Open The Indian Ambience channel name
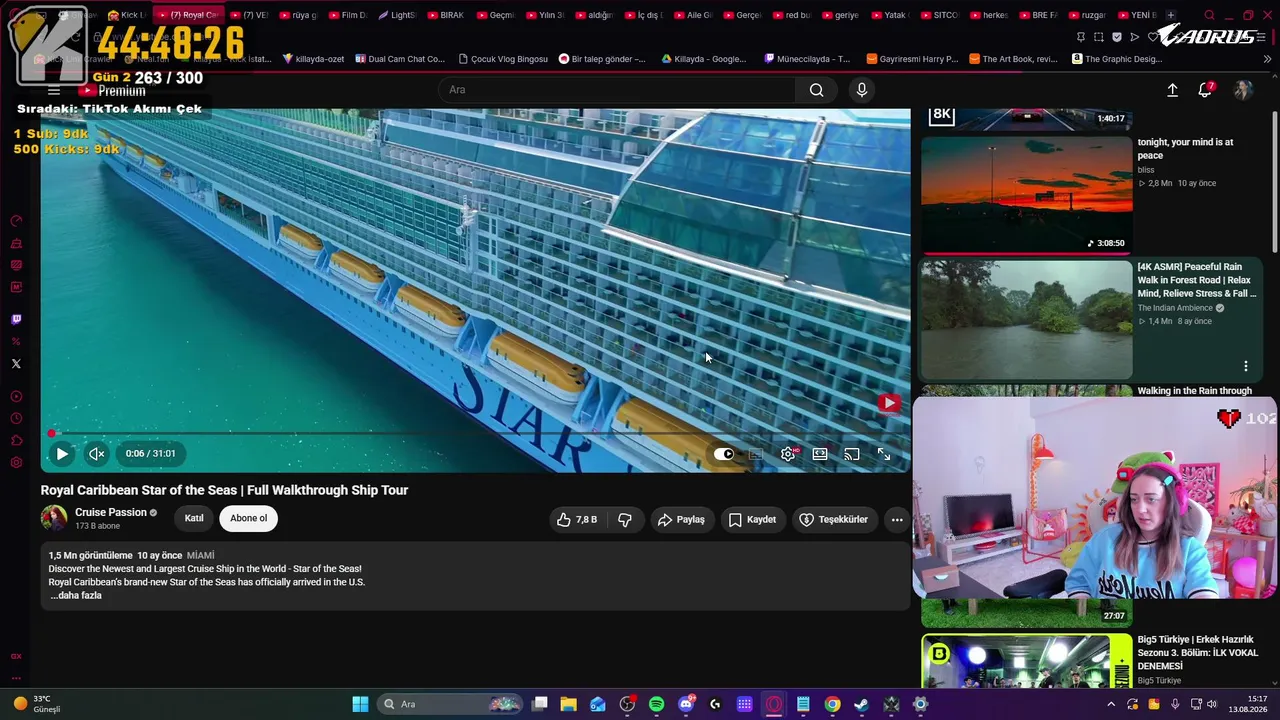The height and width of the screenshot is (720, 1280). (x=1175, y=308)
